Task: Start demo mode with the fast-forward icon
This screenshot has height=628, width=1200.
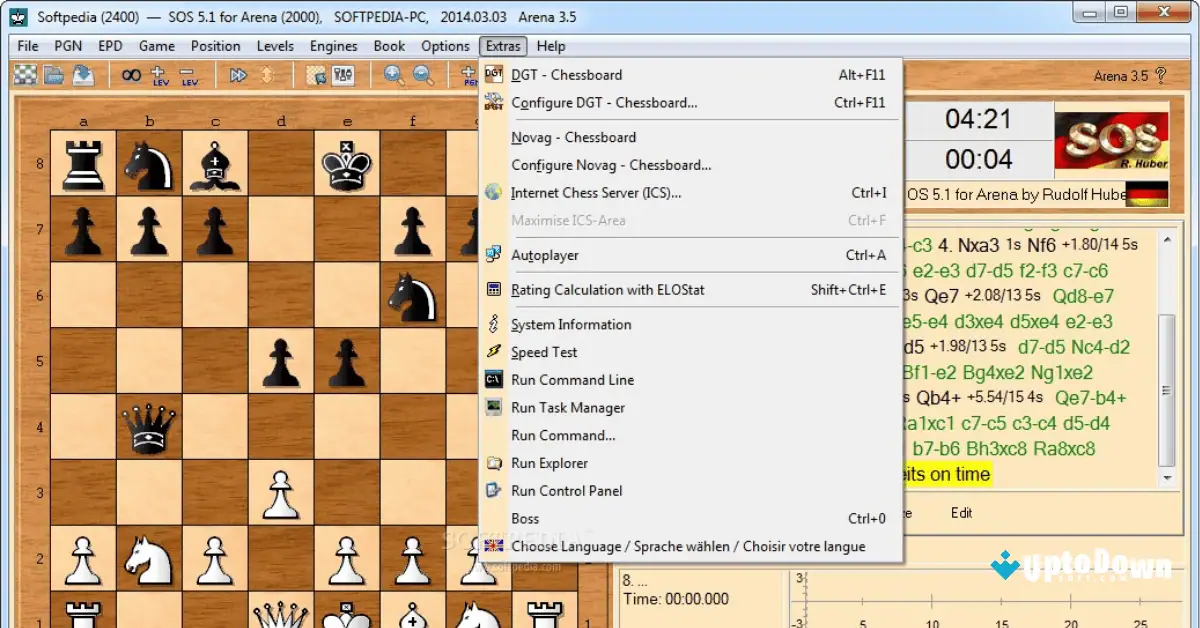Action: tap(238, 76)
